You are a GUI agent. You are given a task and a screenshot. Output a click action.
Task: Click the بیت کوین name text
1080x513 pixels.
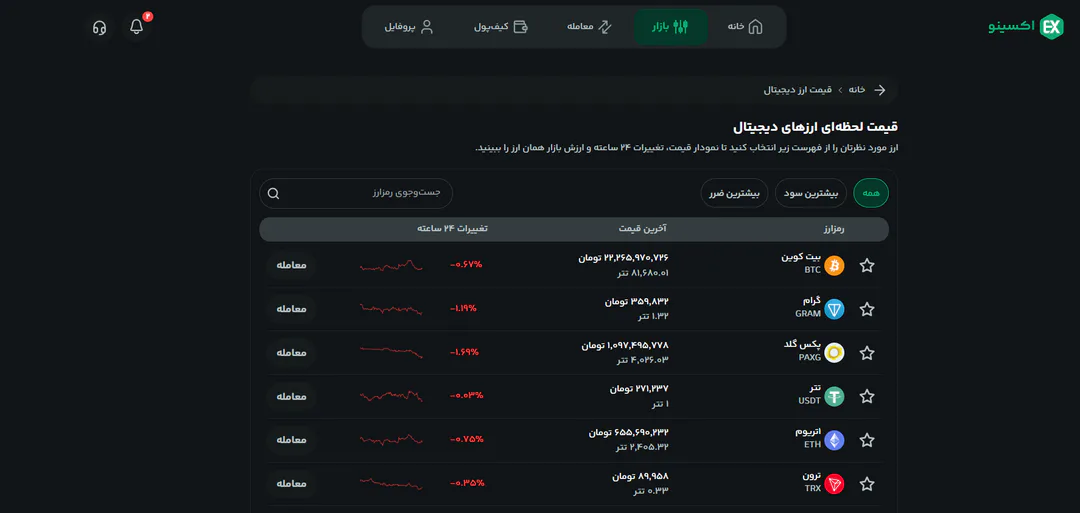coord(801,258)
